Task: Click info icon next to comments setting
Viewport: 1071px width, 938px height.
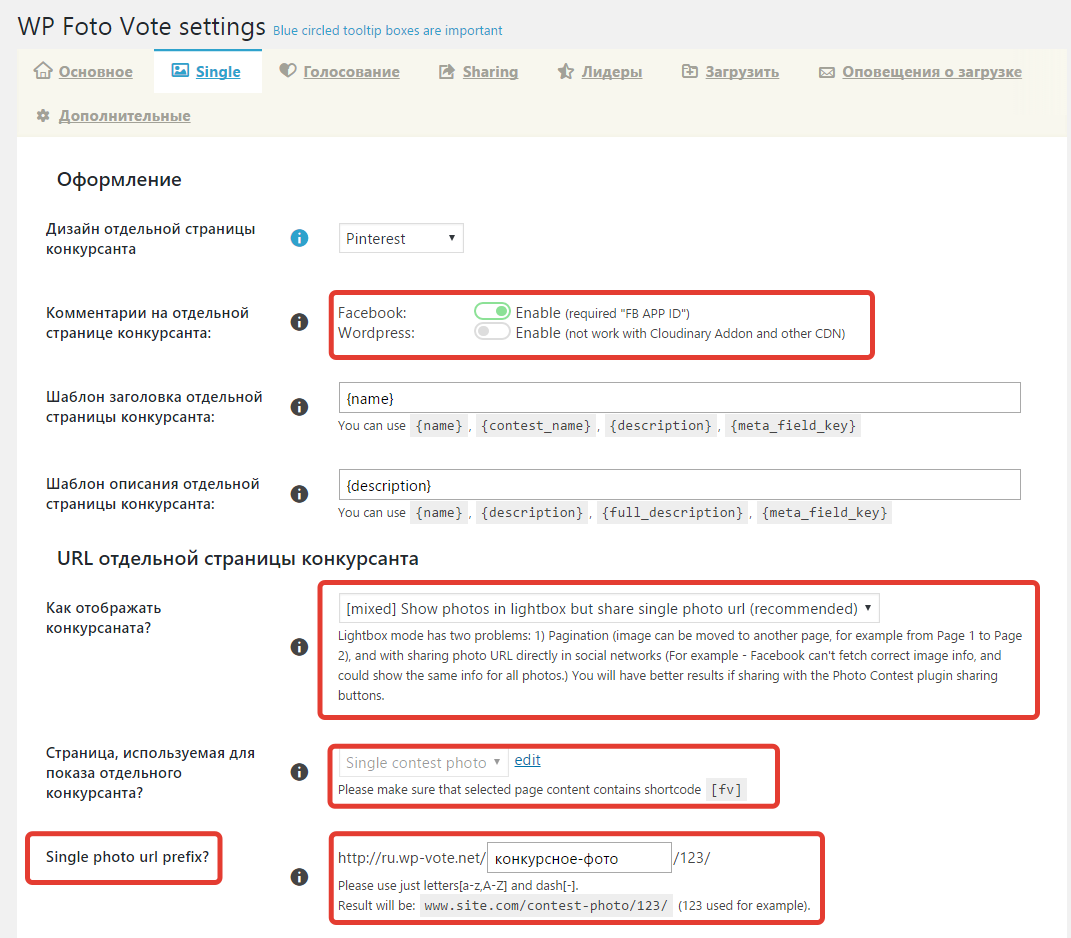Action: pyautogui.click(x=299, y=322)
